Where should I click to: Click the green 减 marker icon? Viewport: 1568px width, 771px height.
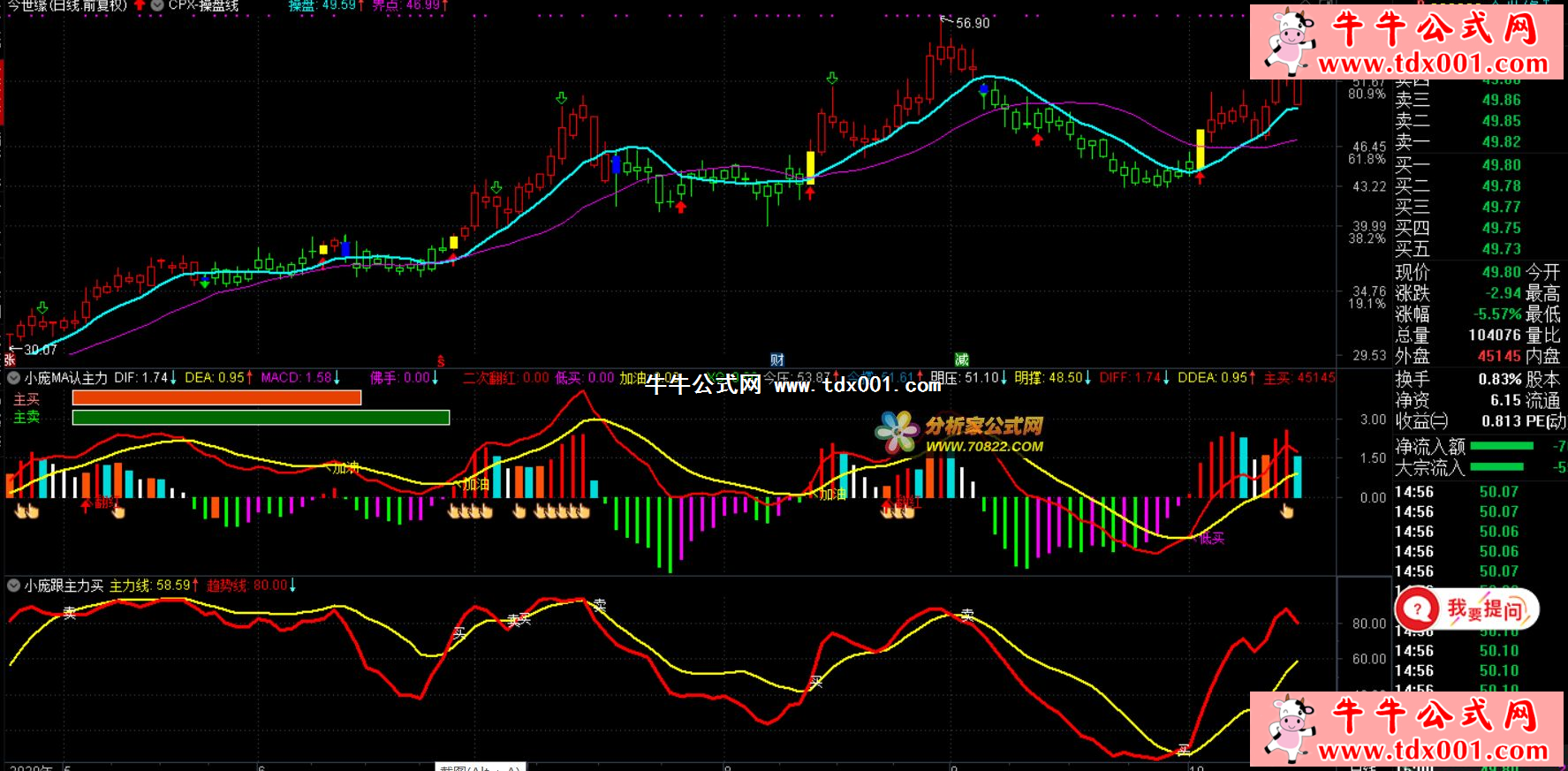point(961,359)
